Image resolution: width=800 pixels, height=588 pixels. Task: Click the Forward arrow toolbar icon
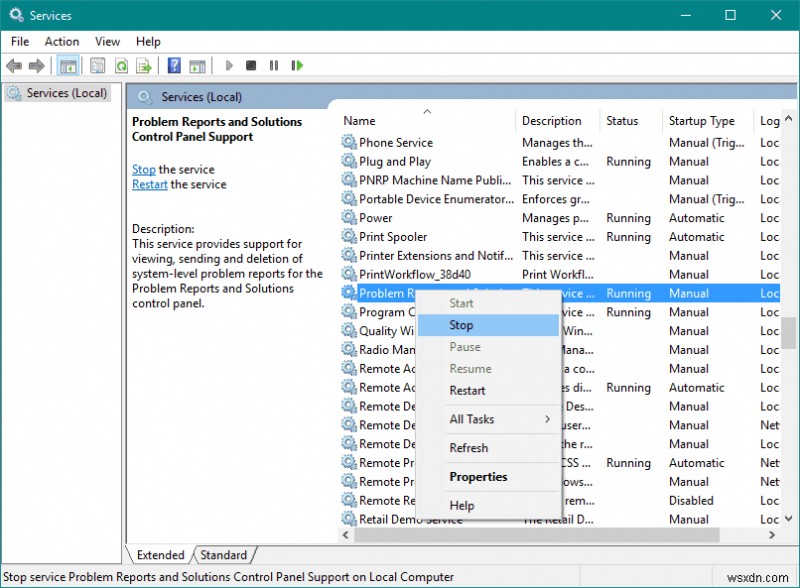coord(36,66)
